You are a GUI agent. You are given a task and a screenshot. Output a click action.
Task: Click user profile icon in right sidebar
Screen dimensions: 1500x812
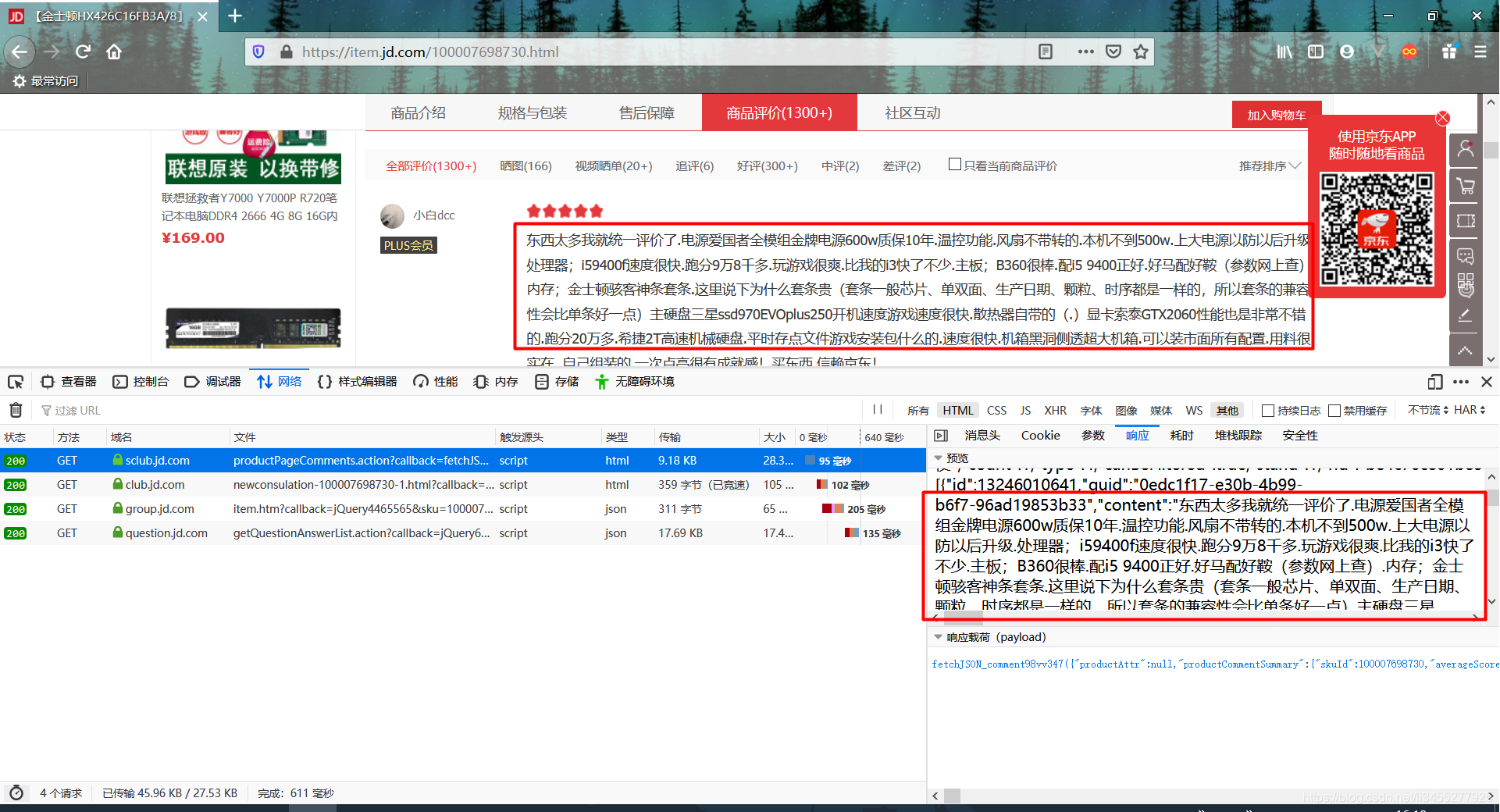(1466, 149)
